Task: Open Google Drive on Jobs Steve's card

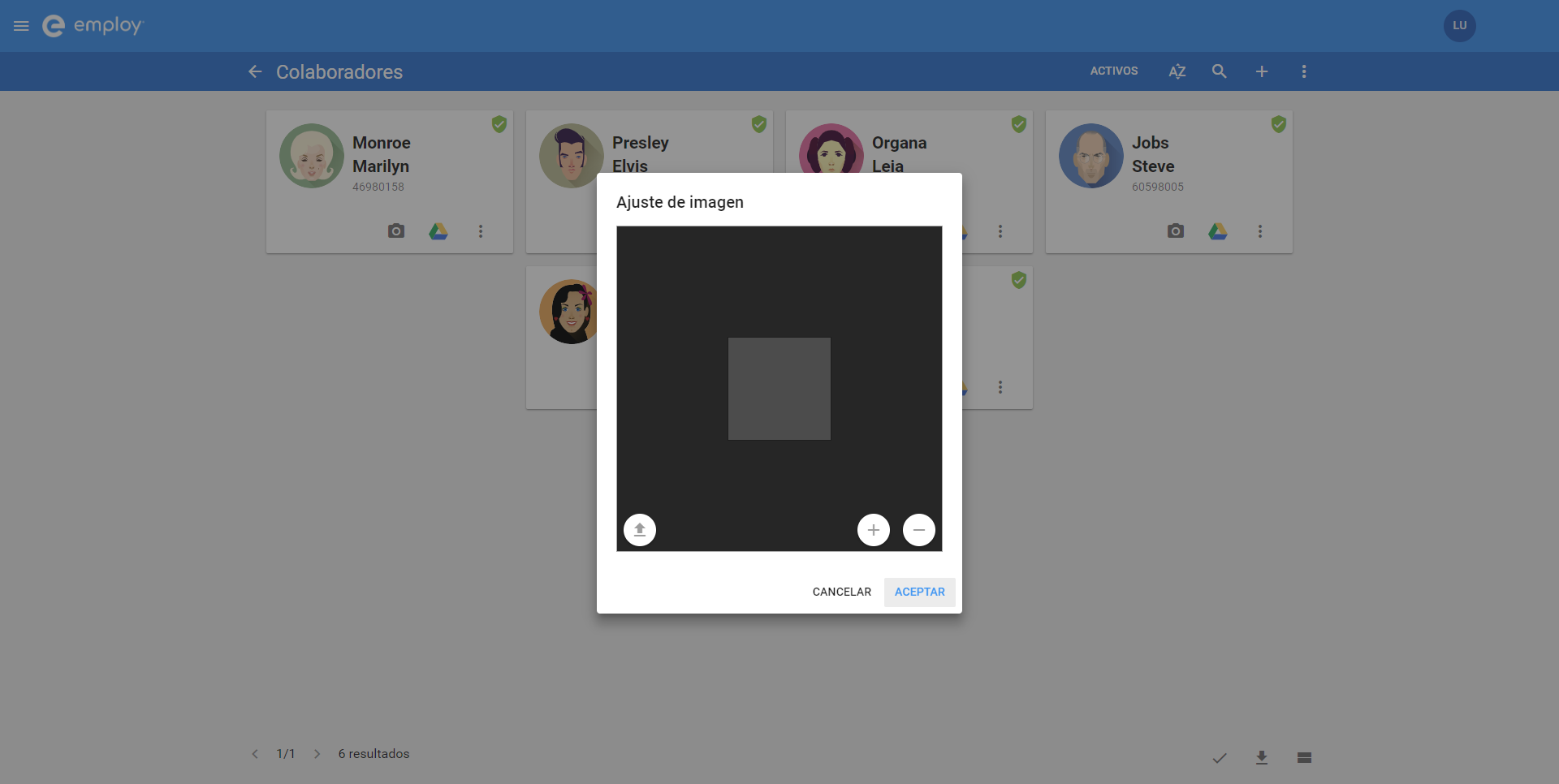Action: coord(1218,231)
